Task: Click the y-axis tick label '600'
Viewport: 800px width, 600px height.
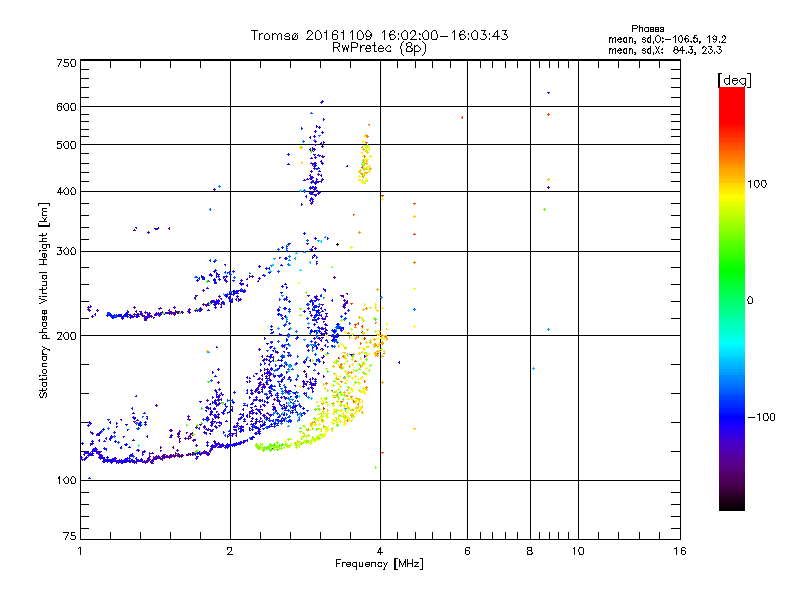Action: click(66, 107)
